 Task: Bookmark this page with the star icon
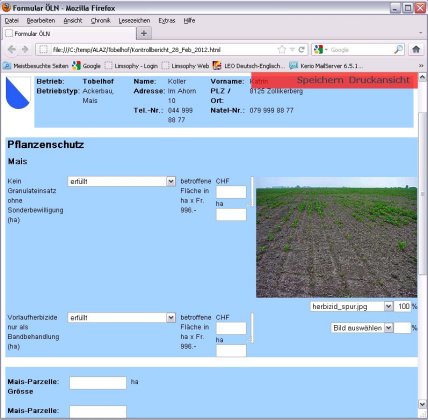click(x=282, y=50)
